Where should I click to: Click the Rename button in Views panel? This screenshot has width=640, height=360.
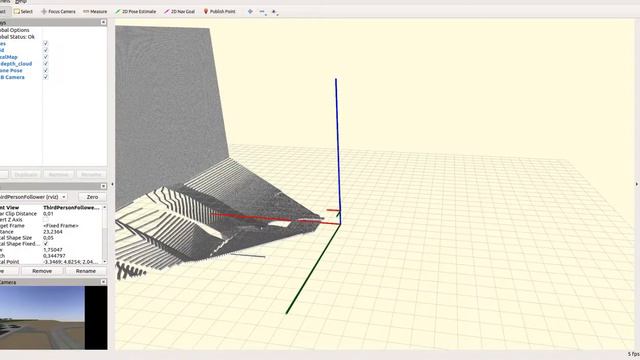click(x=86, y=271)
